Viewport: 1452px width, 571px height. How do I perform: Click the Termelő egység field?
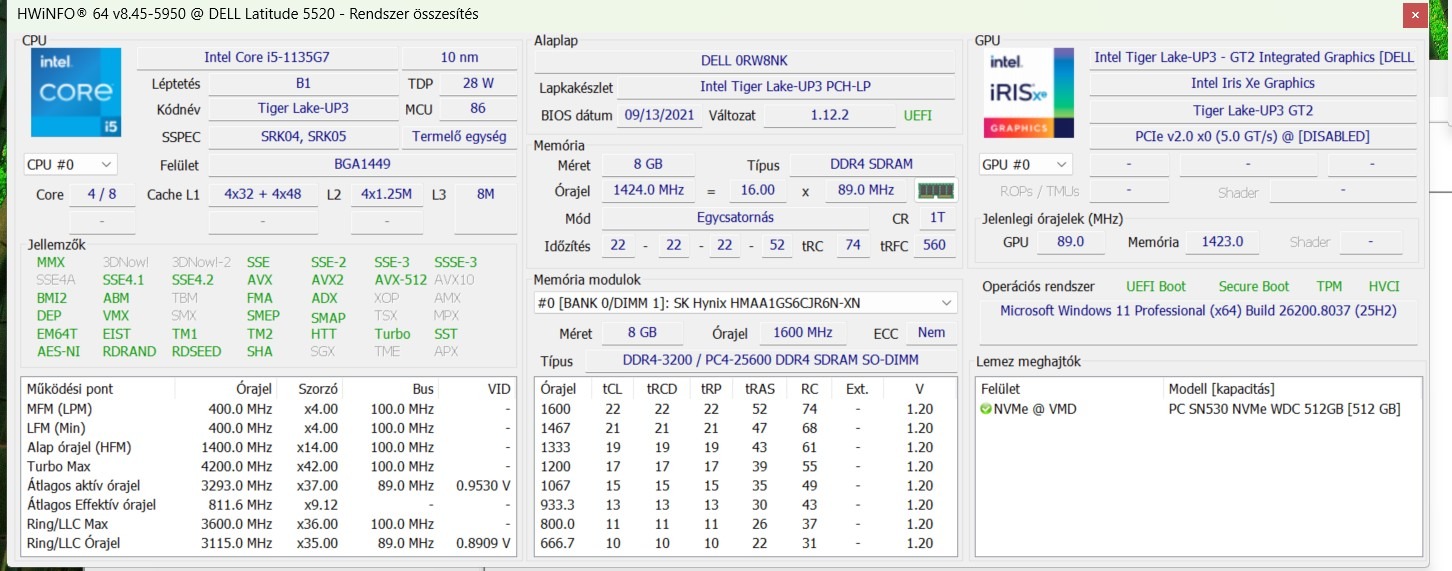click(x=459, y=137)
